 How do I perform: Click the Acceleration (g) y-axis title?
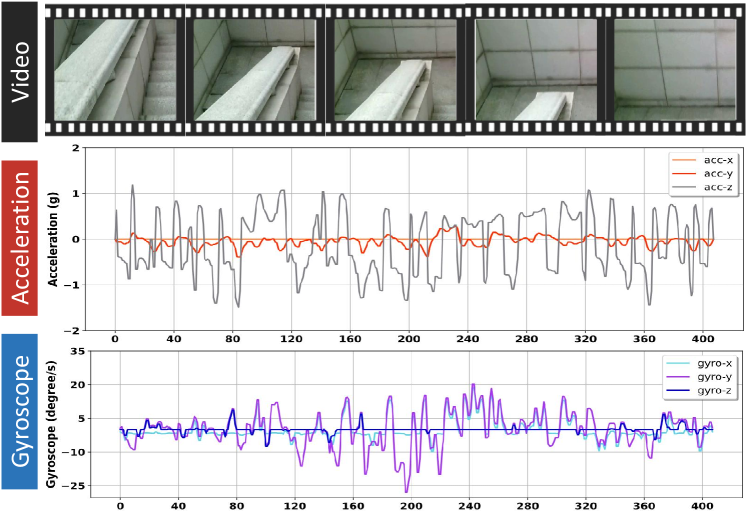coord(53,239)
